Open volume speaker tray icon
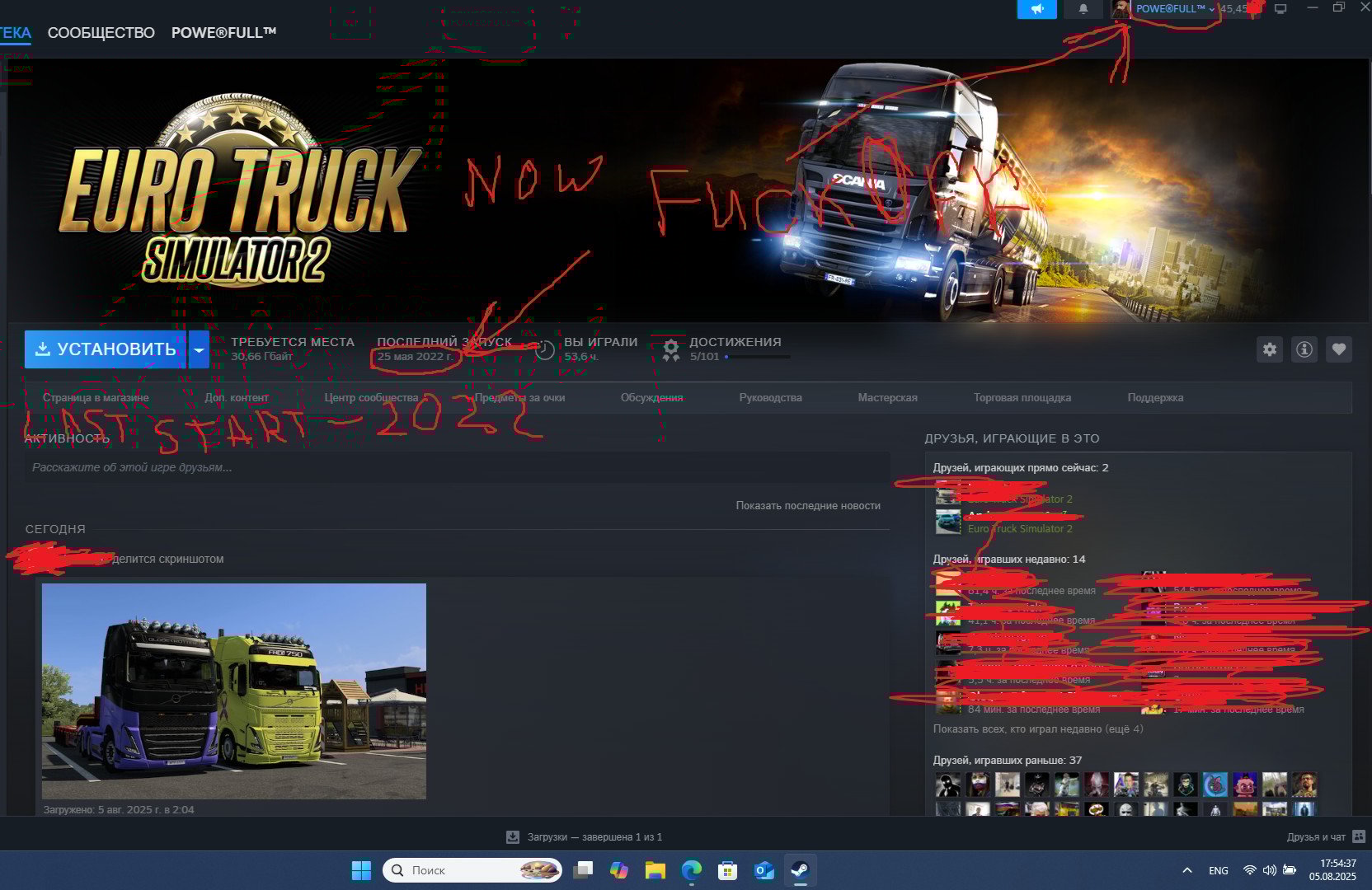Viewport: 1372px width, 890px height. pyautogui.click(x=1269, y=870)
